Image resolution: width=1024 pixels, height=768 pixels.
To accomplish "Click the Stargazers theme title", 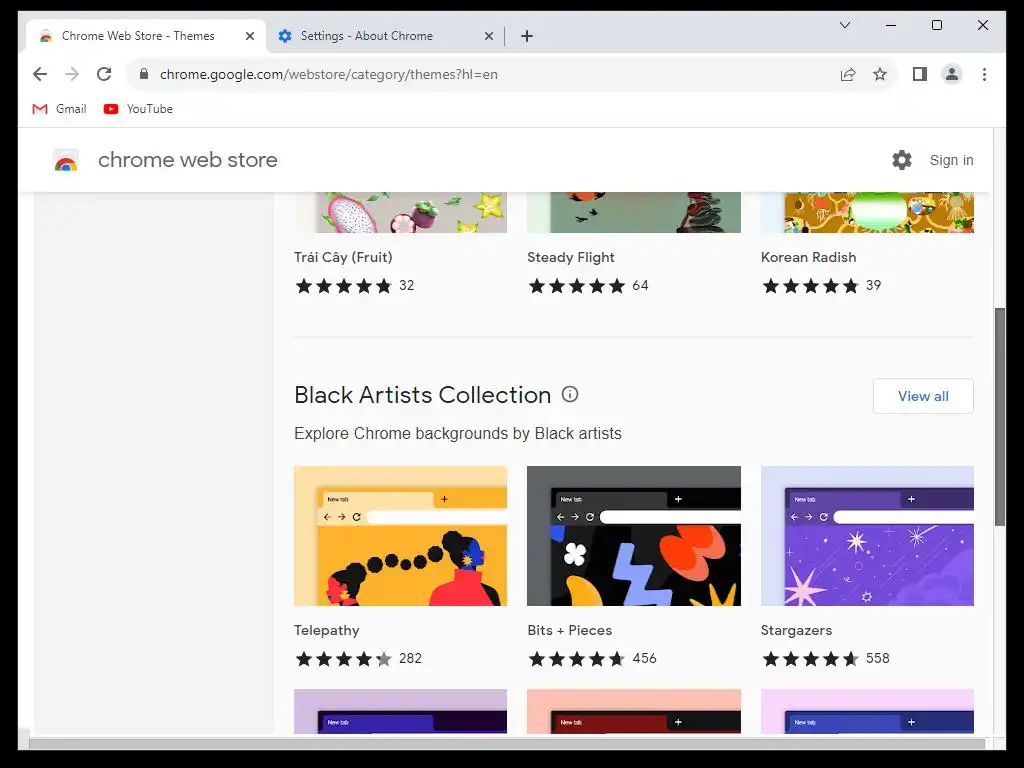I will pos(796,630).
